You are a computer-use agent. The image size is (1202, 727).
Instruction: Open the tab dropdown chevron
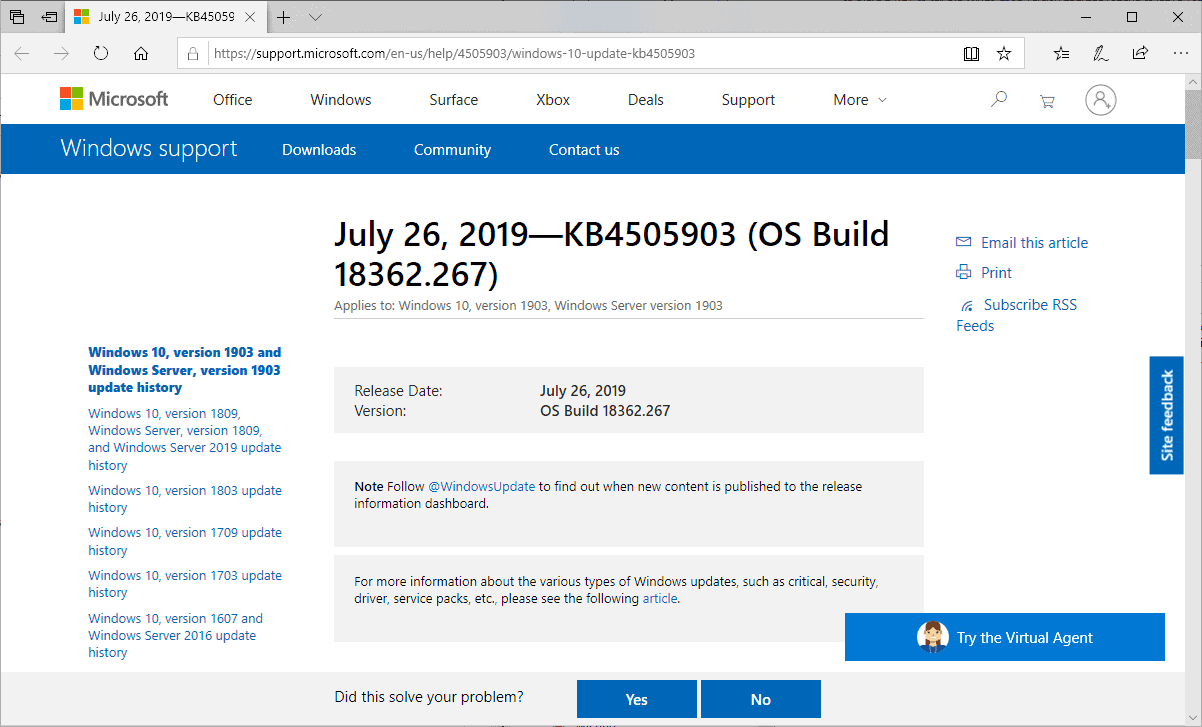pyautogui.click(x=315, y=17)
